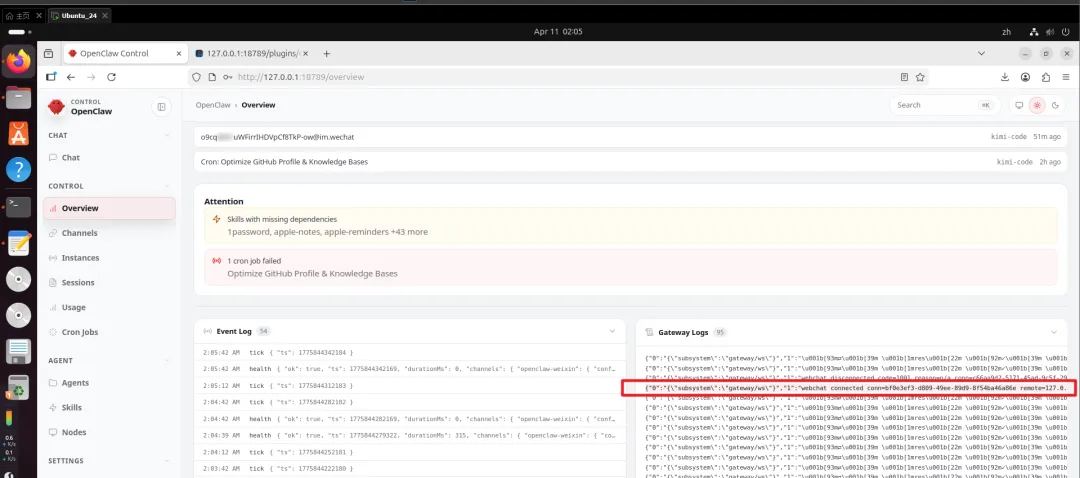The height and width of the screenshot is (478, 1080).
Task: Open Firefox hamburger application menu
Action: tap(1066, 77)
